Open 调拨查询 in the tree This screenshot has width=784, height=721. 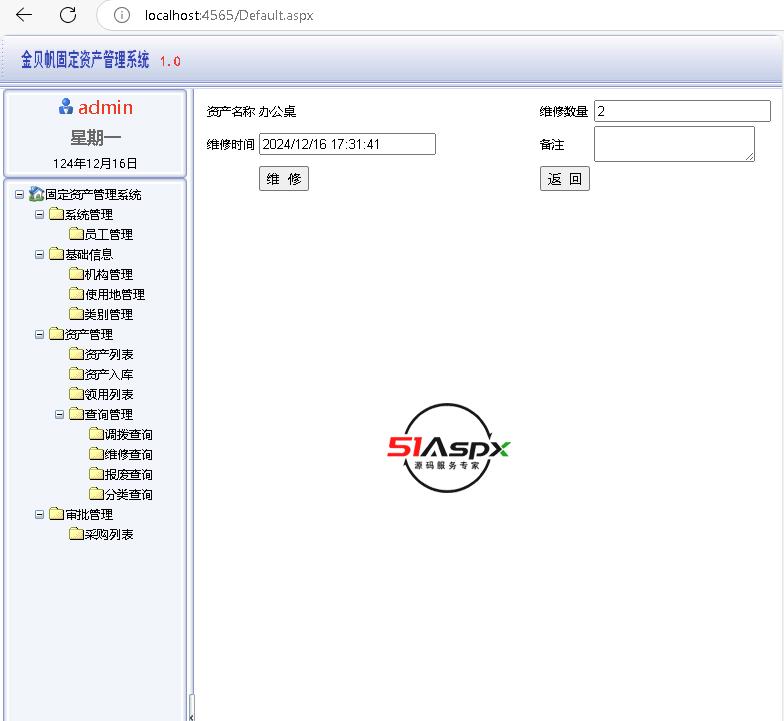pyautogui.click(x=128, y=434)
